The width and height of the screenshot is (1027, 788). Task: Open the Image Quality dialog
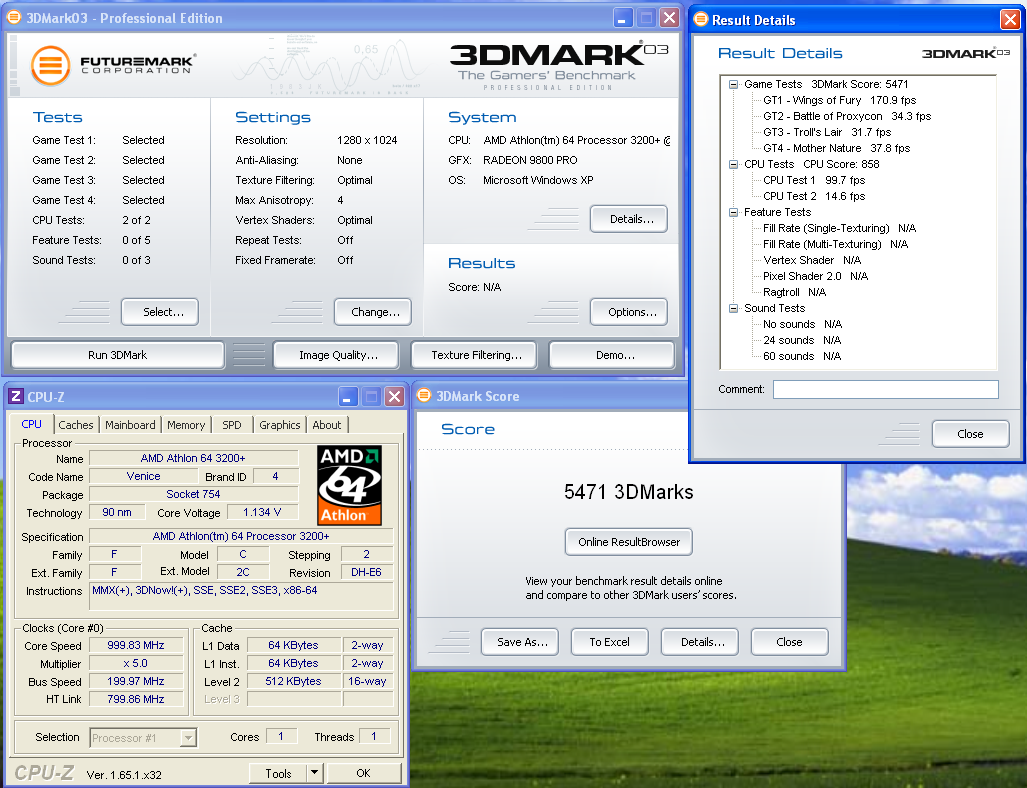pos(338,355)
